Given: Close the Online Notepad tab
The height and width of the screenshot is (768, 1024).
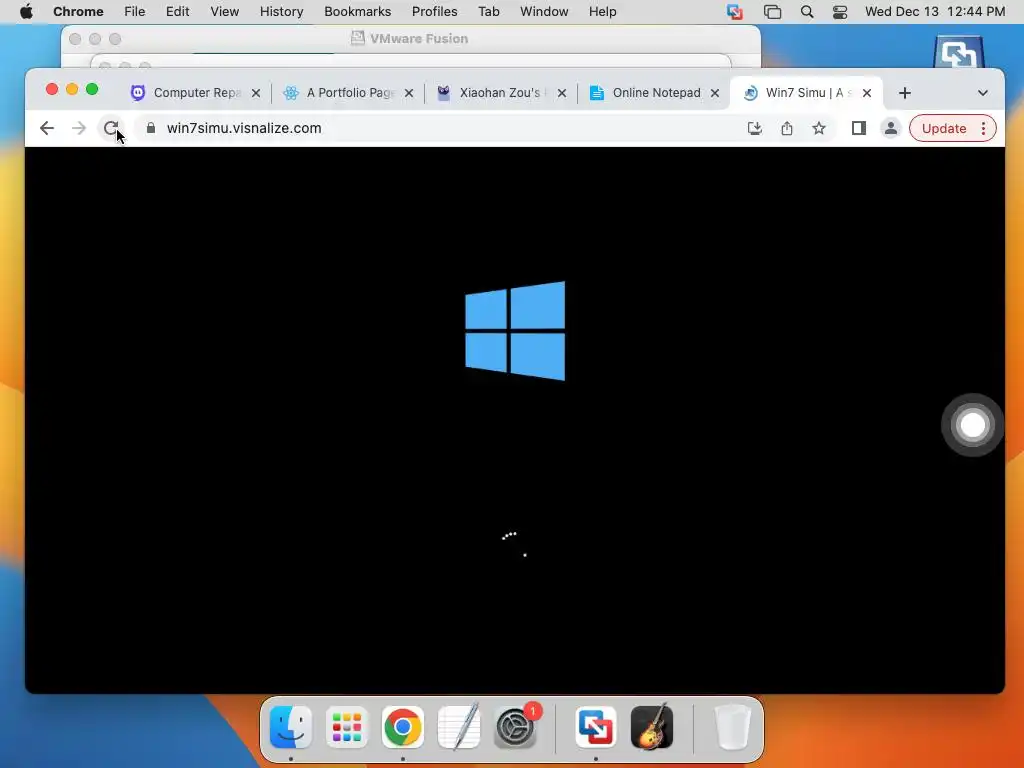Looking at the screenshot, I should pyautogui.click(x=715, y=93).
